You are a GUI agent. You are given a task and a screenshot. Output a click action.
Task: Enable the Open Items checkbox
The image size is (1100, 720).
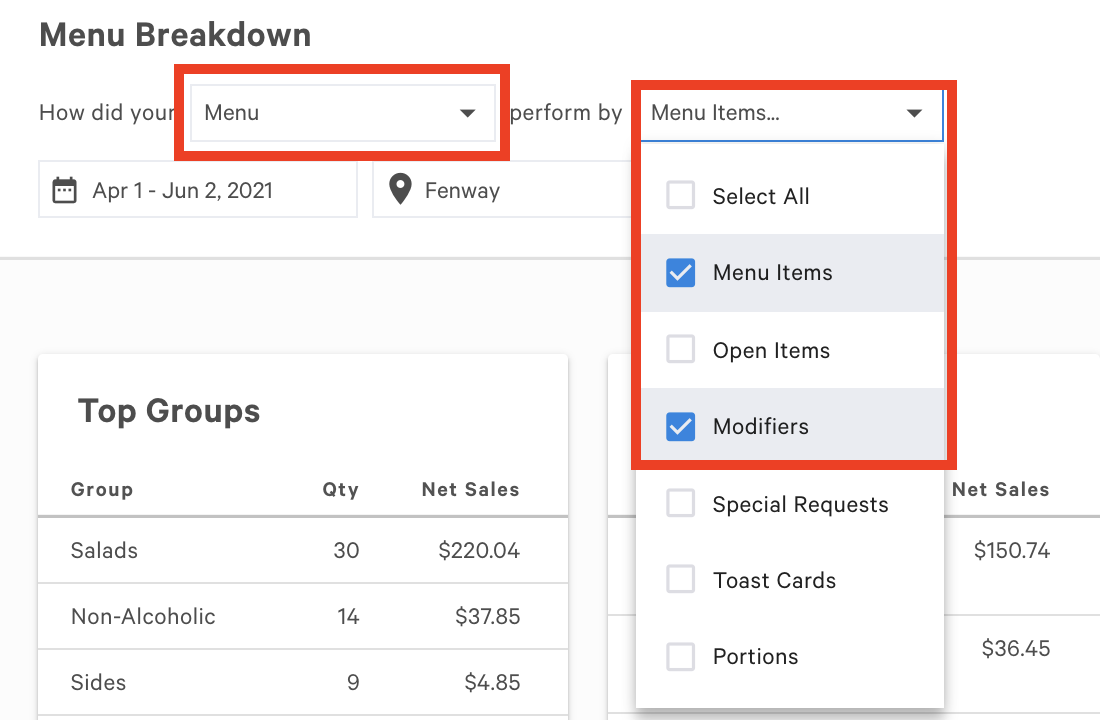coord(680,349)
